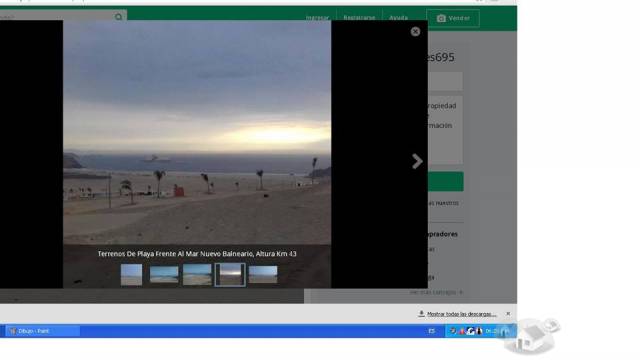
Task: Open the Ayuda link in header
Action: [x=398, y=18]
